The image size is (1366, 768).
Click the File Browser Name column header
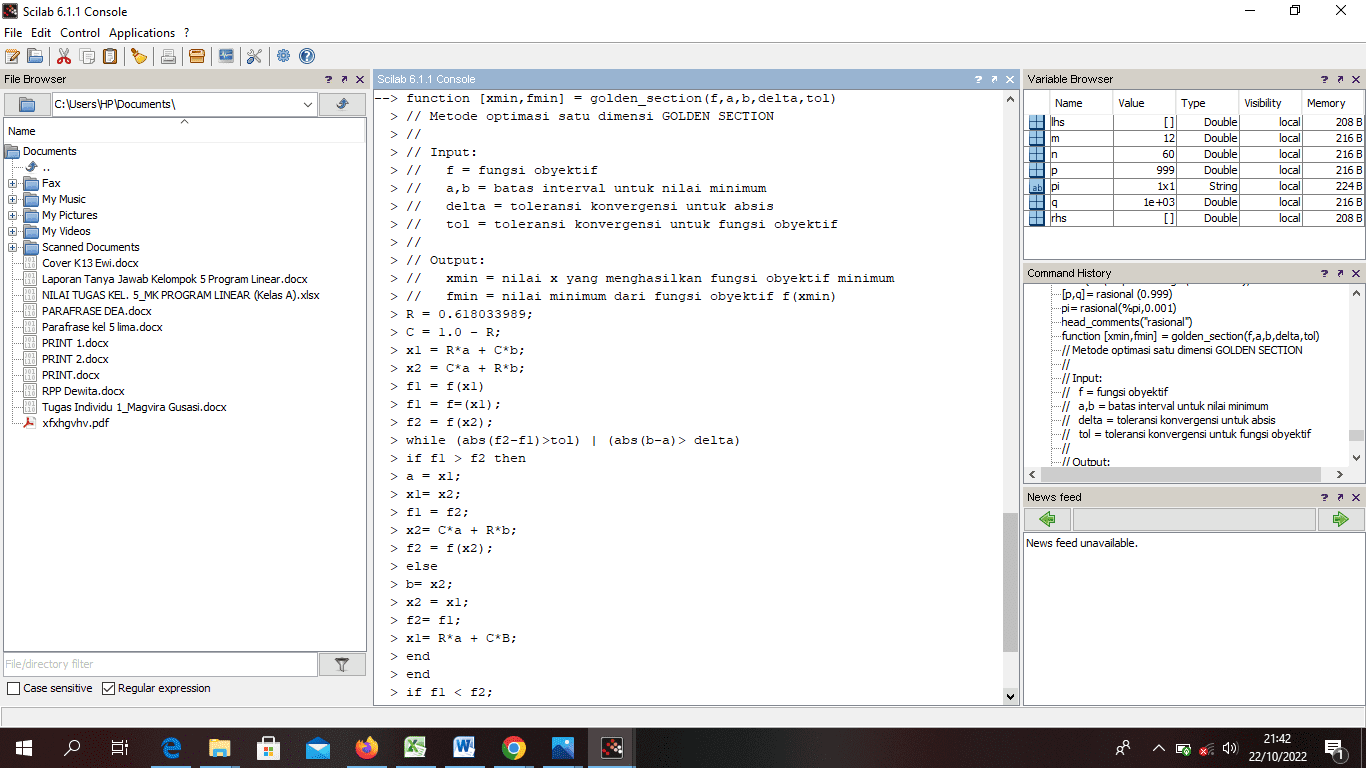[x=185, y=131]
